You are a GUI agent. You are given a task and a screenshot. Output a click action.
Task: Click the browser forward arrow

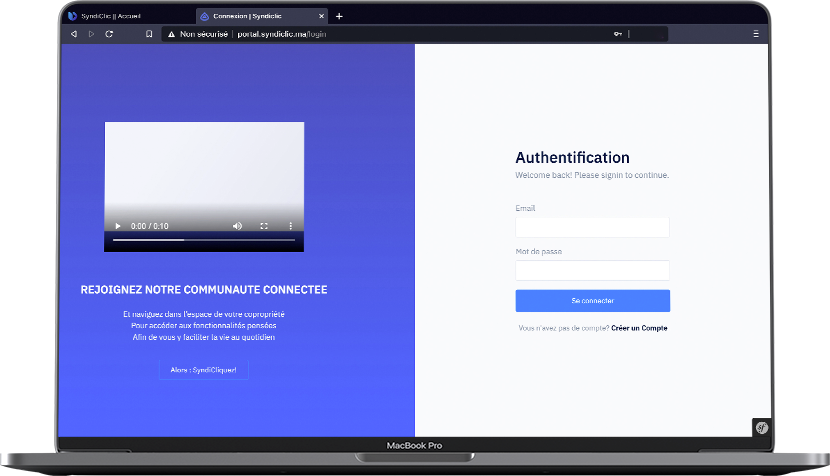91,34
